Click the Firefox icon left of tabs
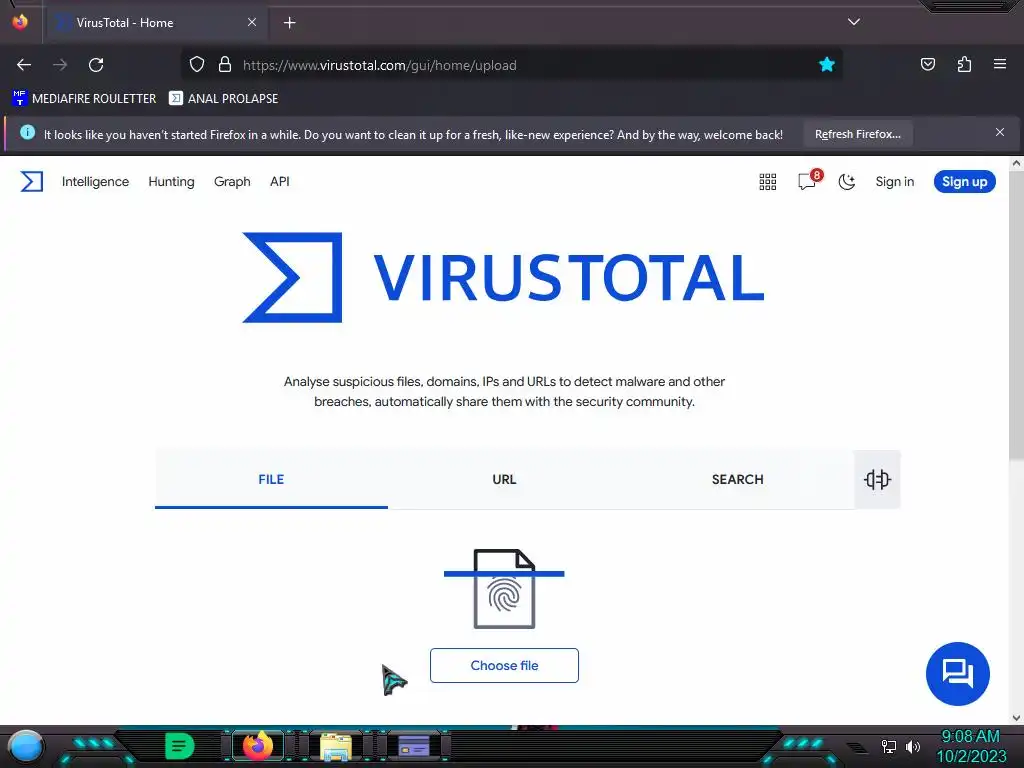1024x768 pixels. [20, 22]
